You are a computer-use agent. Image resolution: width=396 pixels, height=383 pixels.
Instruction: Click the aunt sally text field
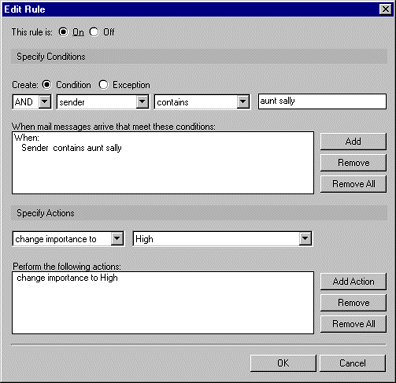(x=322, y=101)
